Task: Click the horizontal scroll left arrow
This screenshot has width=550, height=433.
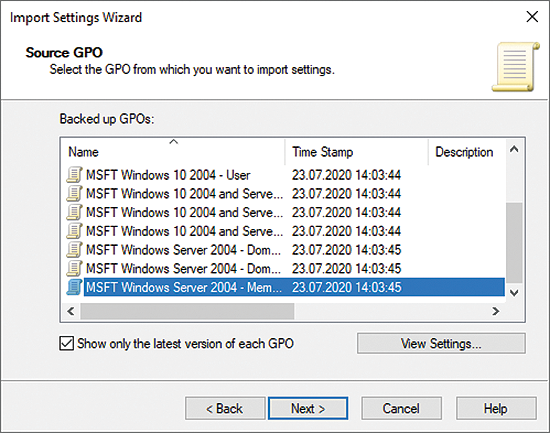Action: [71, 311]
